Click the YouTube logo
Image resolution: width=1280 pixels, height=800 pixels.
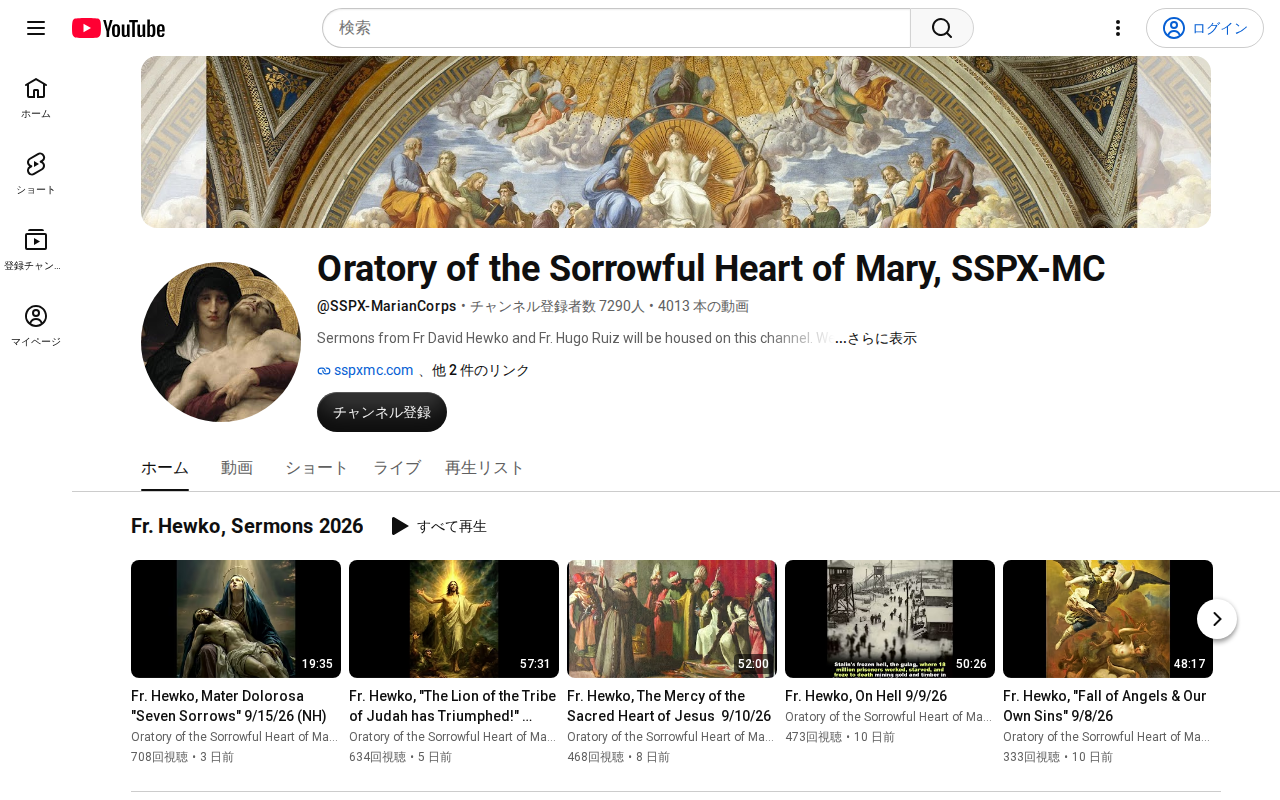(118, 28)
